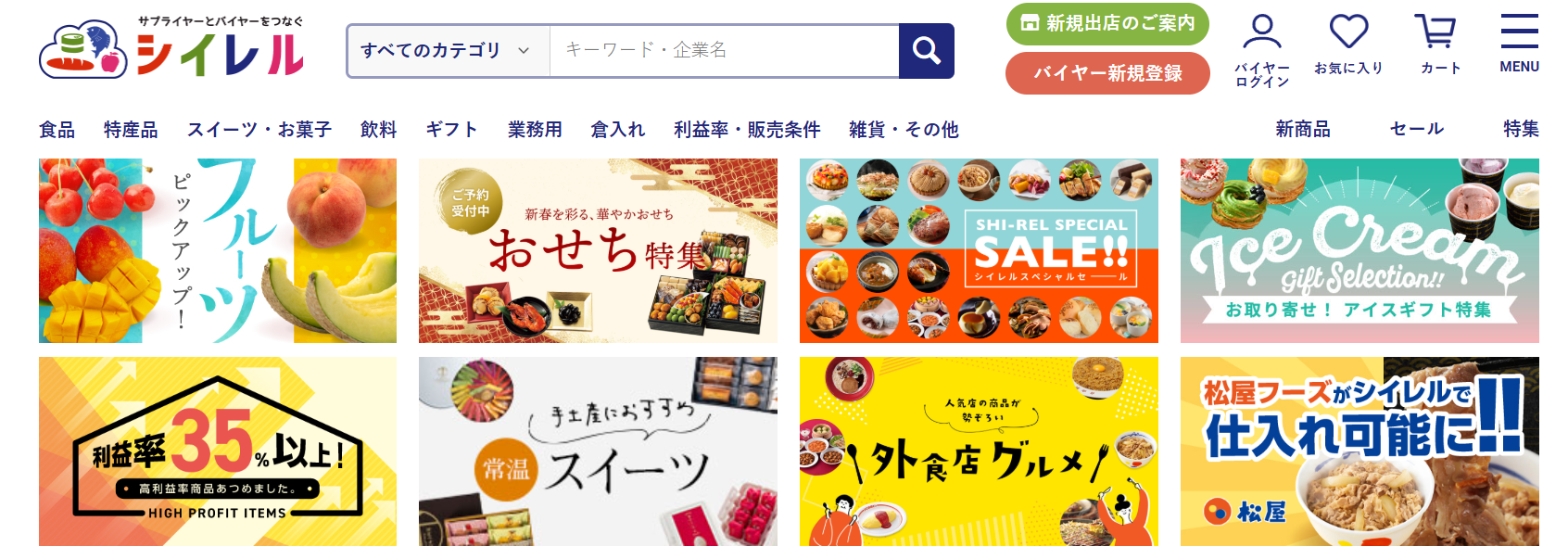
Task: Click into the keyword search field
Action: coord(724,51)
